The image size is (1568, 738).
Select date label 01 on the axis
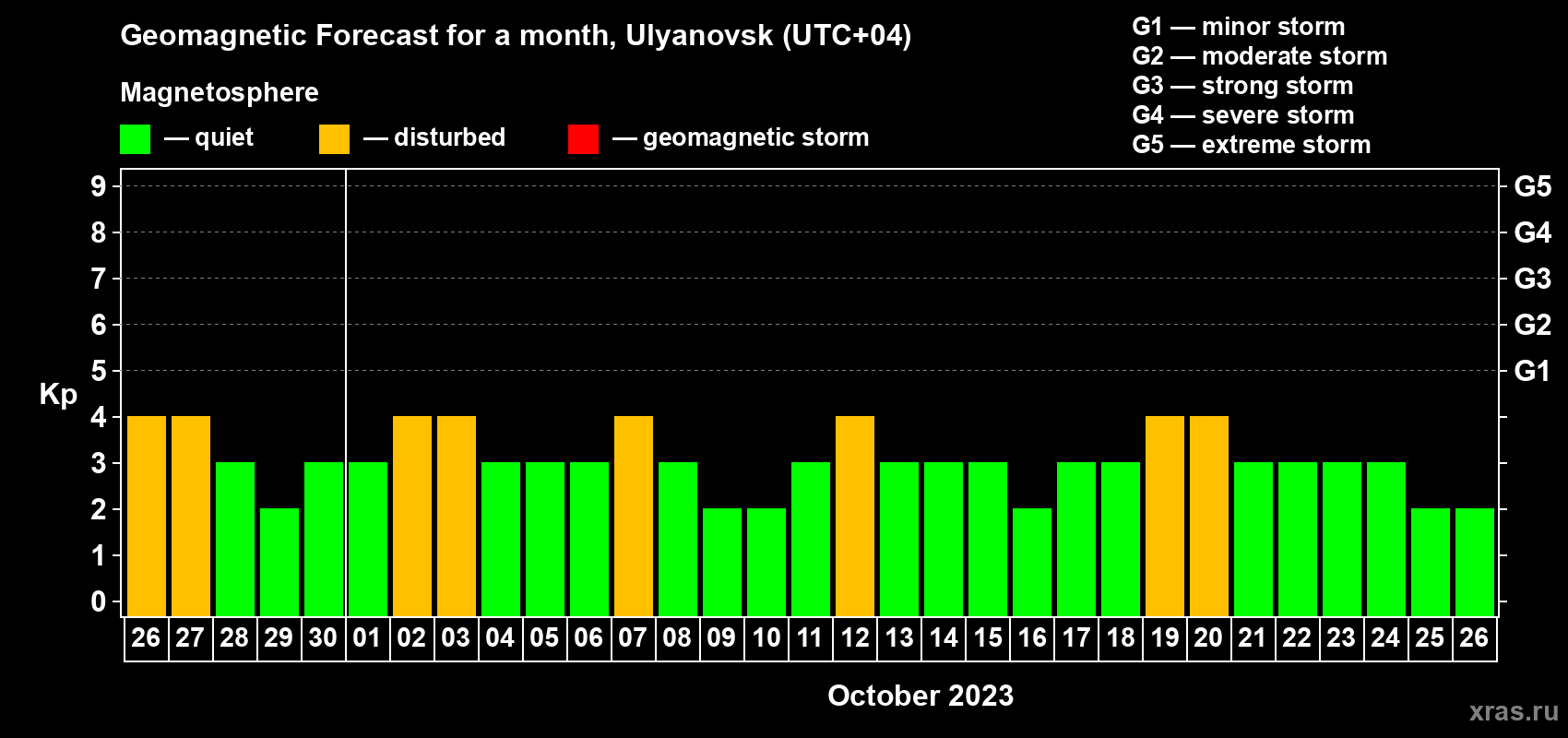click(367, 638)
